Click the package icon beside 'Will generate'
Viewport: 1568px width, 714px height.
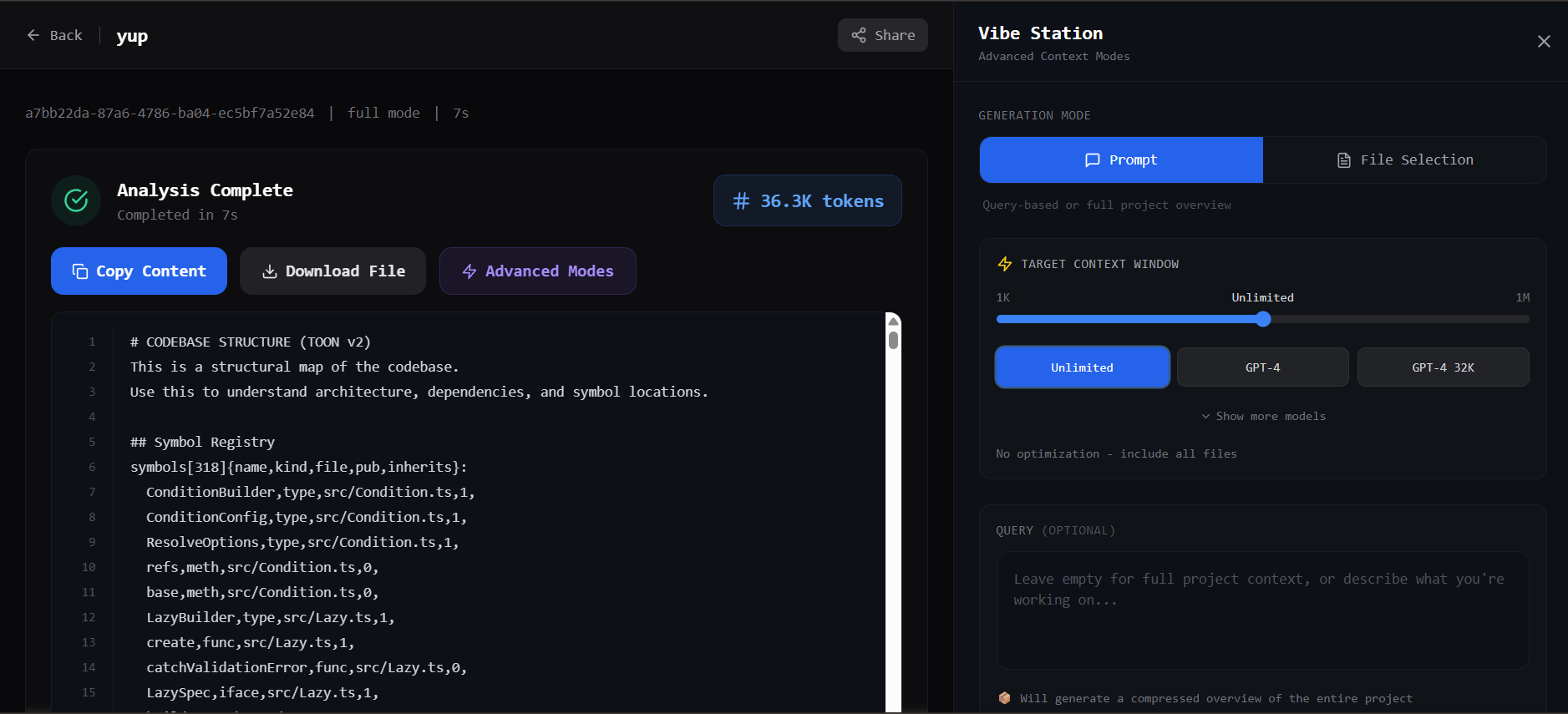click(x=1005, y=698)
